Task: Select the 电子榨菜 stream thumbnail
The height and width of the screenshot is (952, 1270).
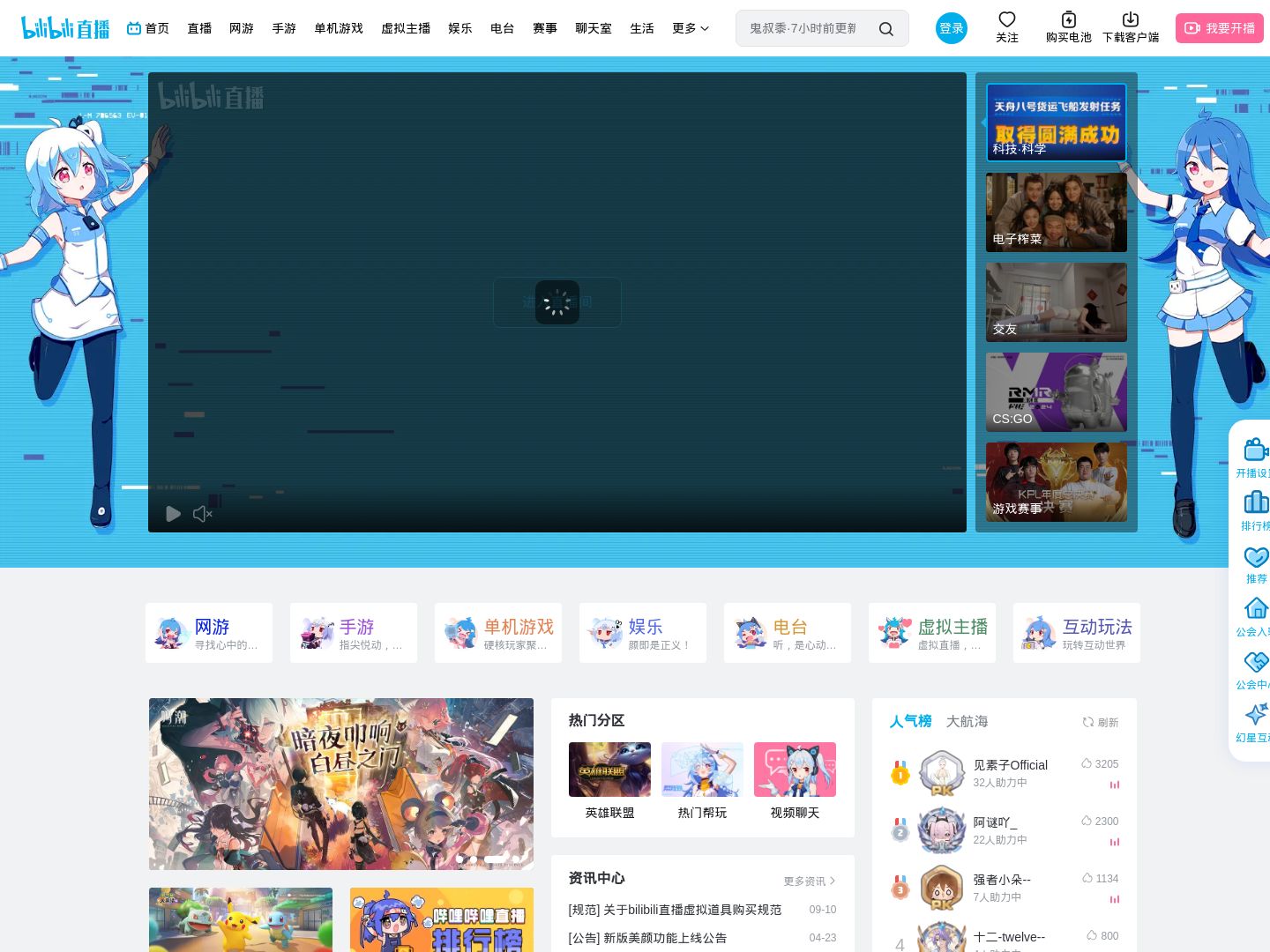Action: [1057, 212]
